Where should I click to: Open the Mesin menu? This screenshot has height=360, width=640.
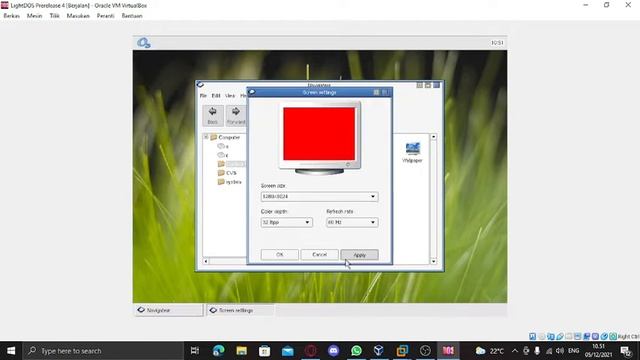[34, 16]
